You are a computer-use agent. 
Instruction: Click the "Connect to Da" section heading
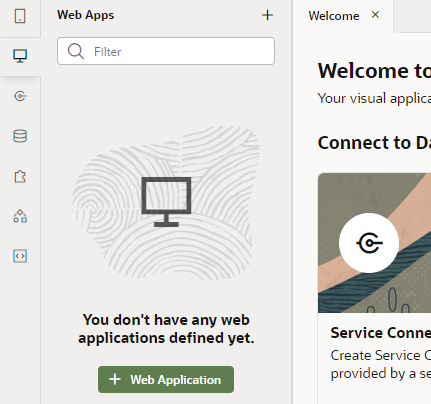tap(374, 143)
